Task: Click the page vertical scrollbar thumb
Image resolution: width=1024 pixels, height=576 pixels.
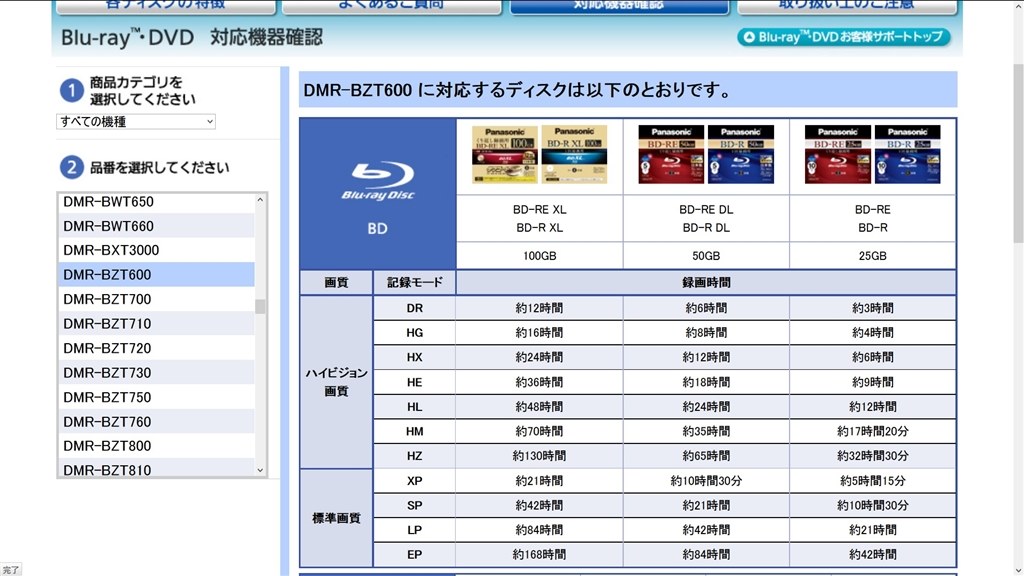Action: coord(1018,153)
